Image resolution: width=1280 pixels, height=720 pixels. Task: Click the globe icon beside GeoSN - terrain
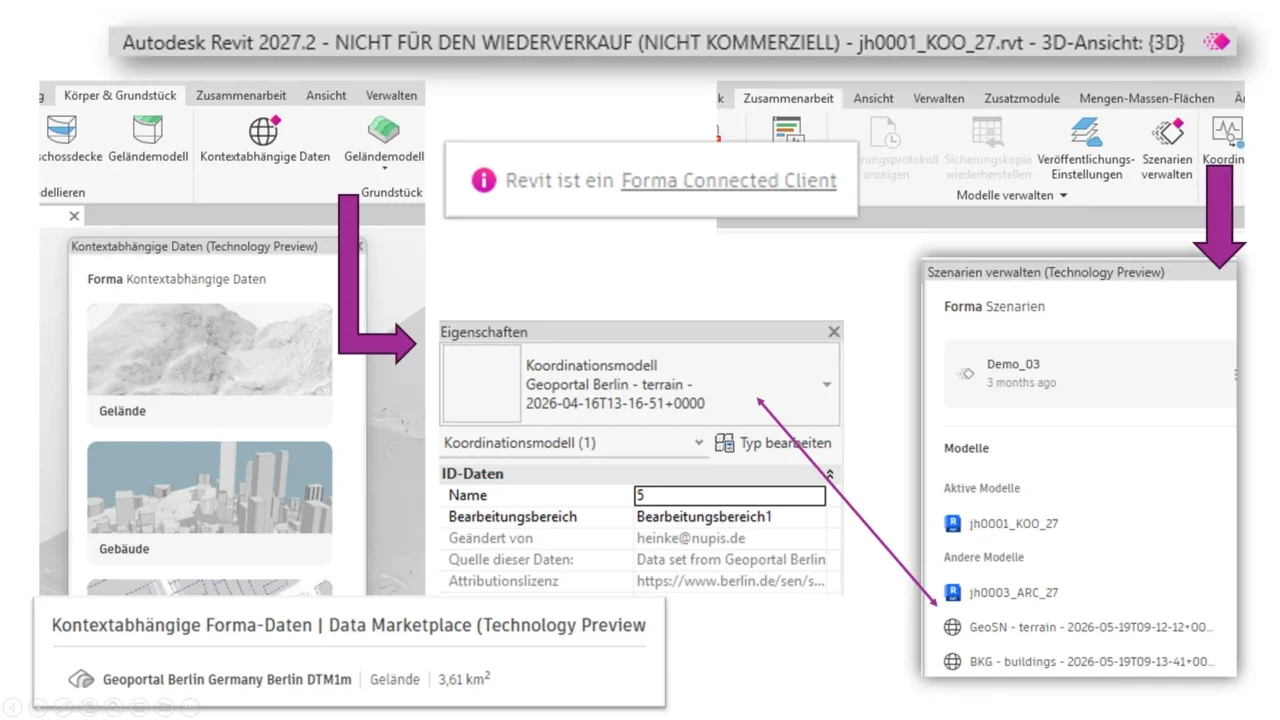coord(952,627)
